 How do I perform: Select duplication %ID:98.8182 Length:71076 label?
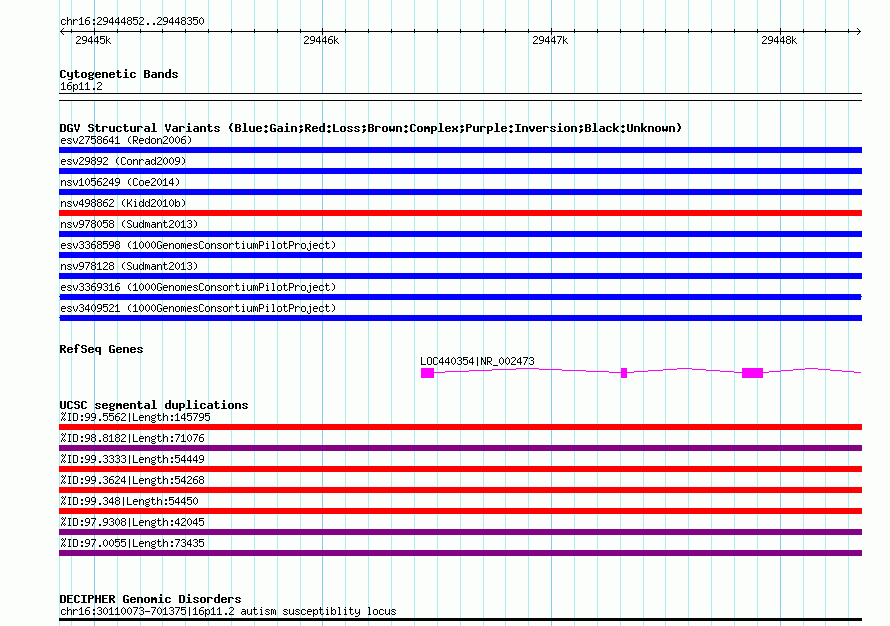click(x=132, y=438)
